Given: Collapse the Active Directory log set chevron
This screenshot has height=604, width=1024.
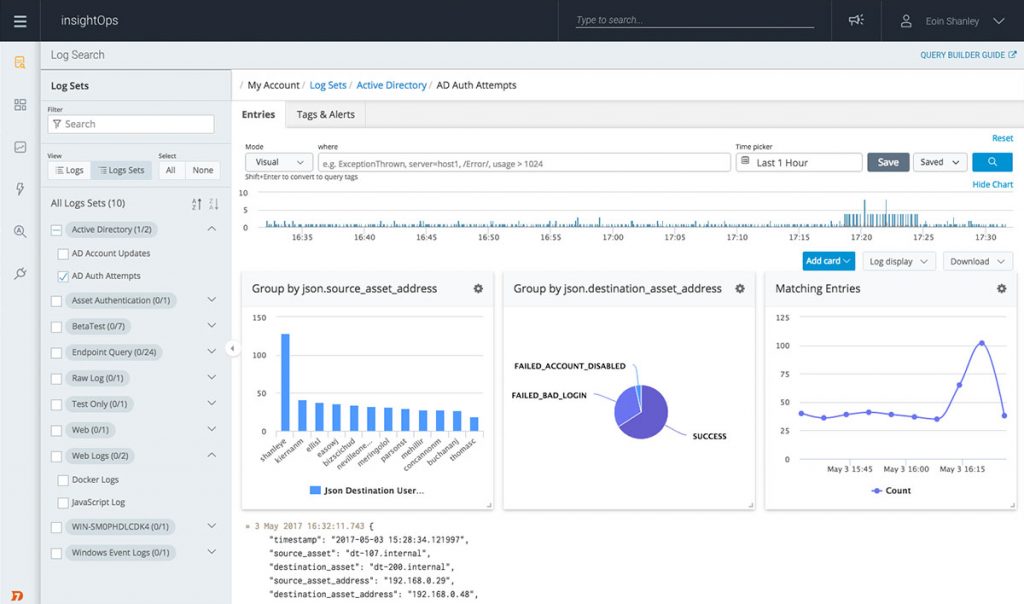Looking at the screenshot, I should 212,229.
